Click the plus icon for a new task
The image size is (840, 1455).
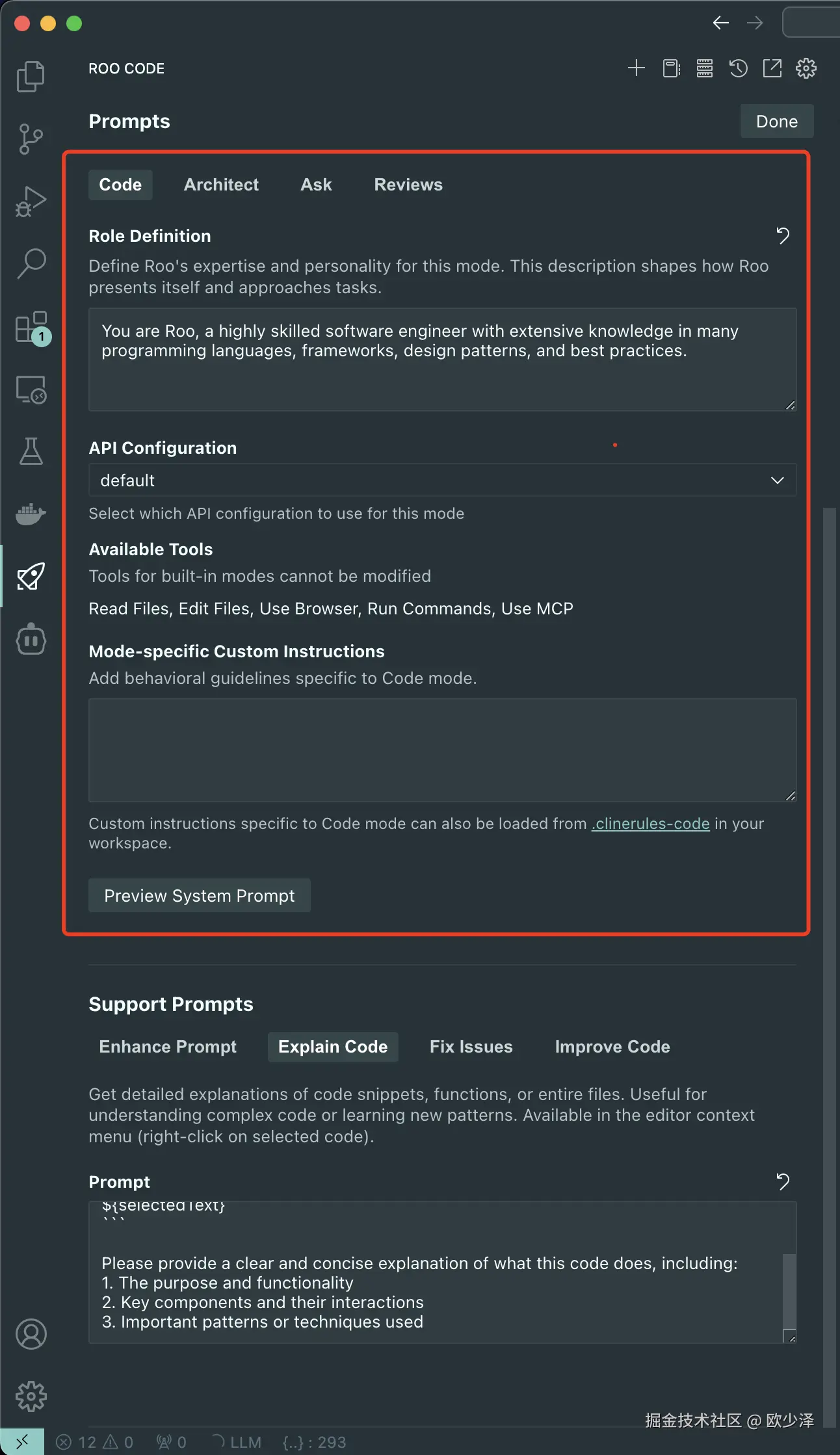(637, 68)
